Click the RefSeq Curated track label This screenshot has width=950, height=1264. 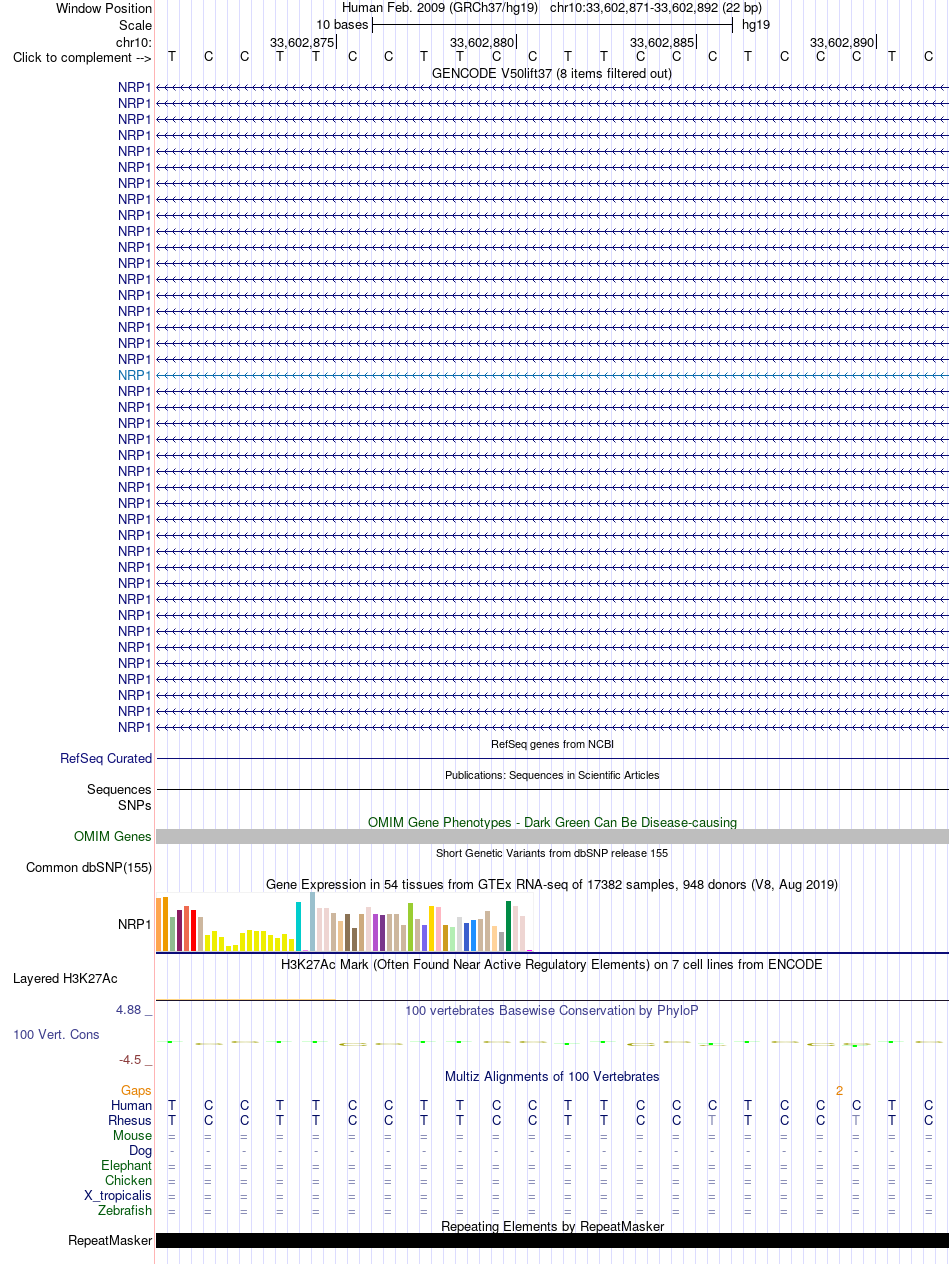[x=106, y=759]
